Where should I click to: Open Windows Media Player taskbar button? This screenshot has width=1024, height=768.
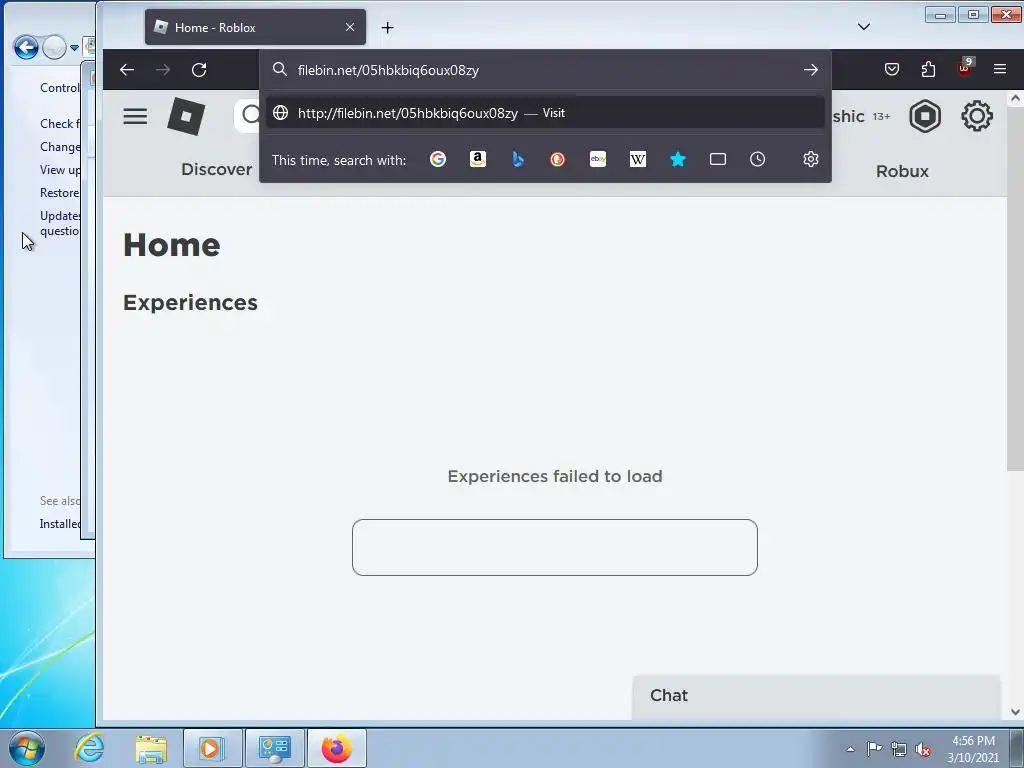coord(212,748)
